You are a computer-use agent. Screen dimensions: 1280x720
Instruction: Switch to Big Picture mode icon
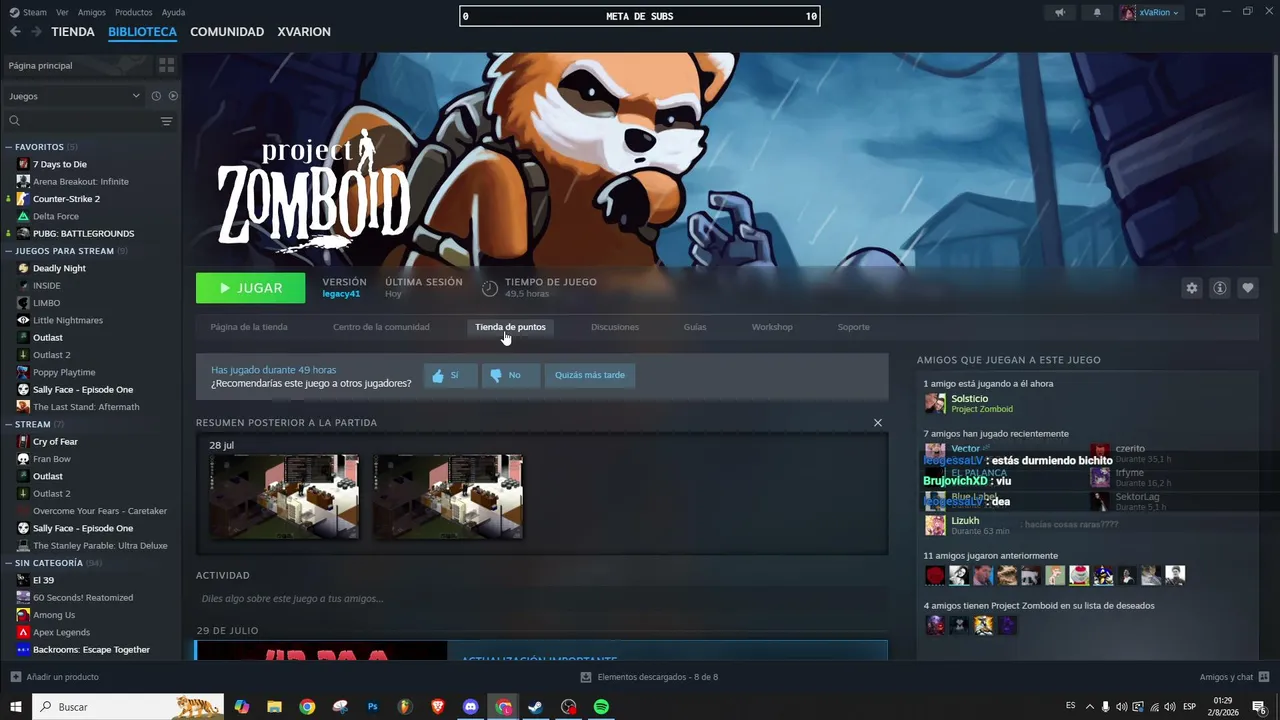[x=1200, y=13]
